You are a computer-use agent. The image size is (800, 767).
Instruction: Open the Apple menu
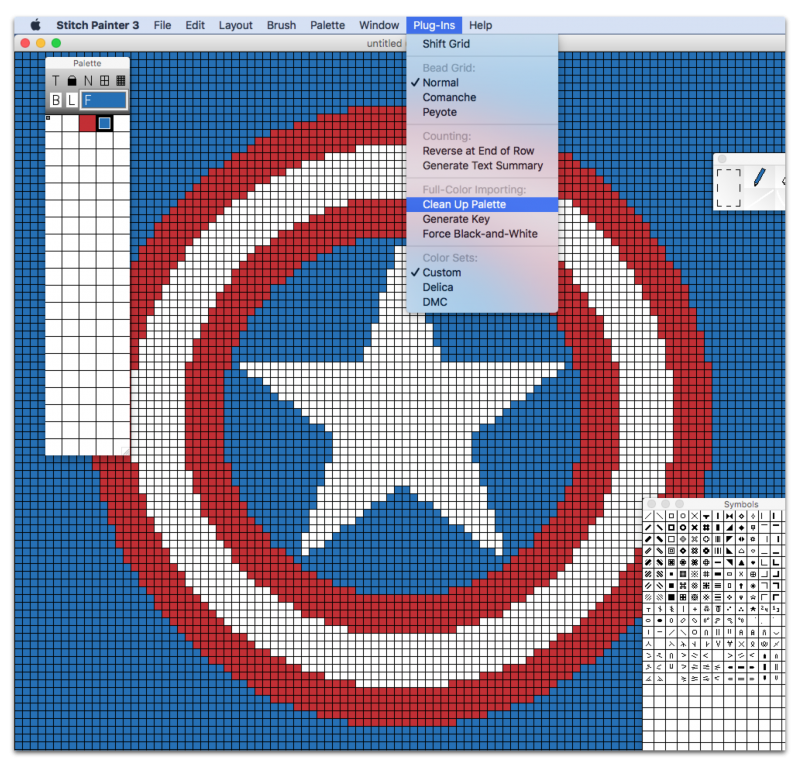35,25
